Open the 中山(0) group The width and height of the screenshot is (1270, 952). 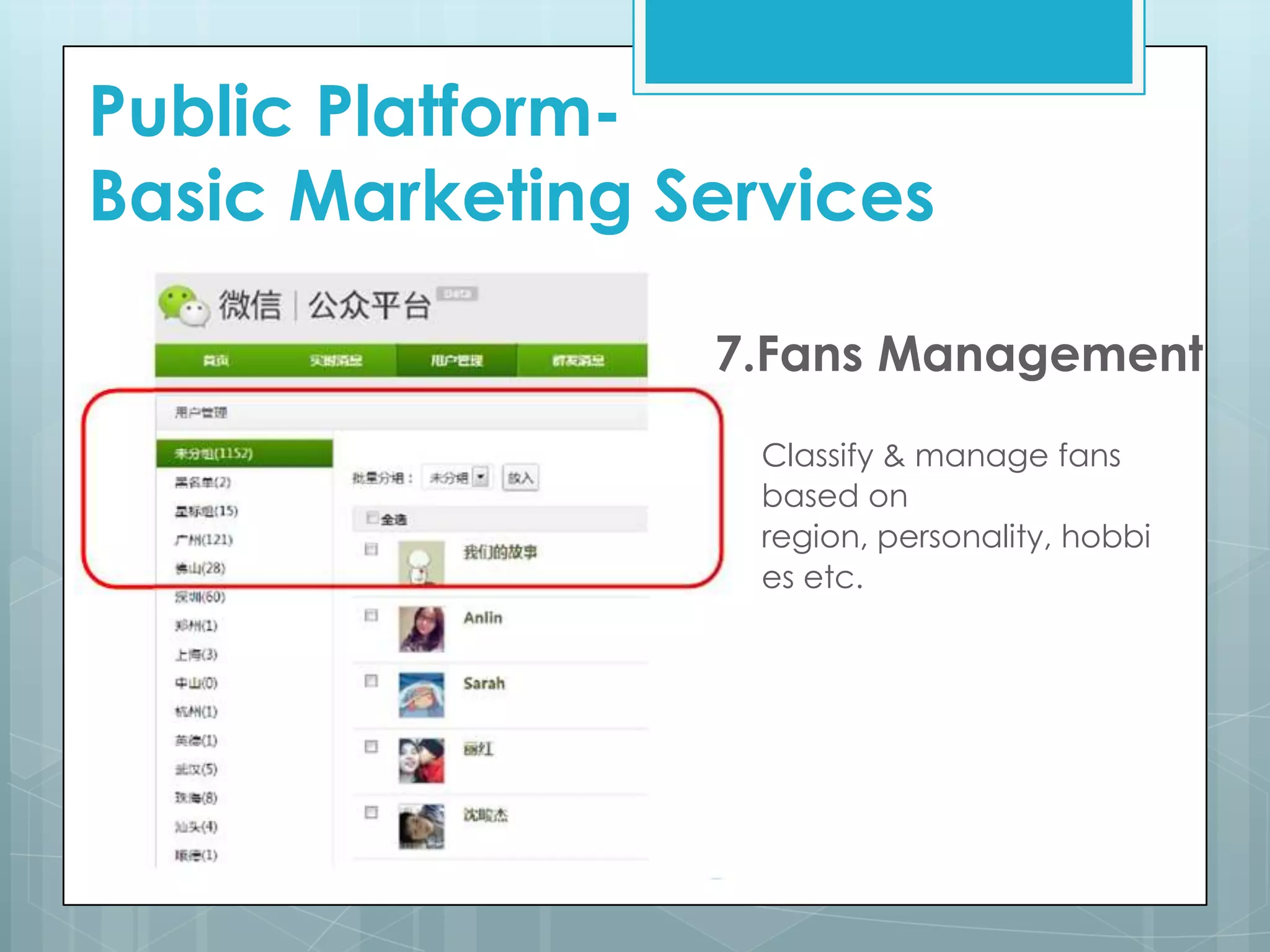196,683
